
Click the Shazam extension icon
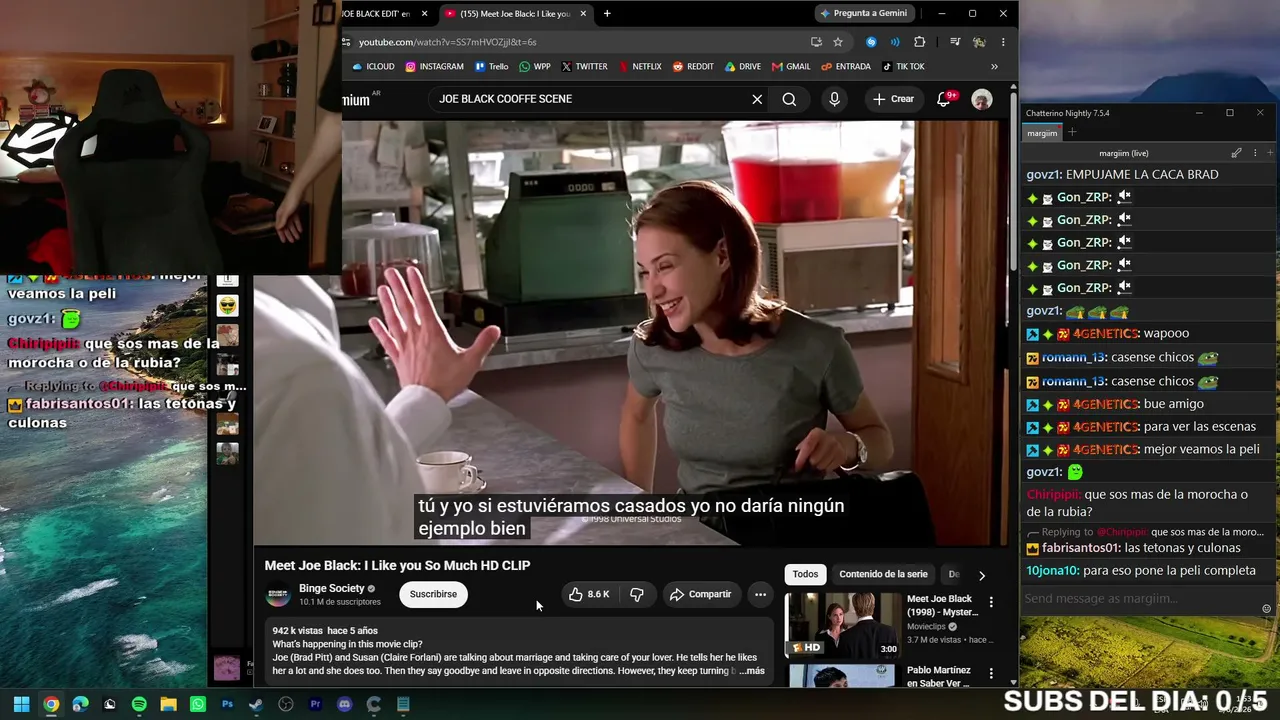click(x=871, y=42)
